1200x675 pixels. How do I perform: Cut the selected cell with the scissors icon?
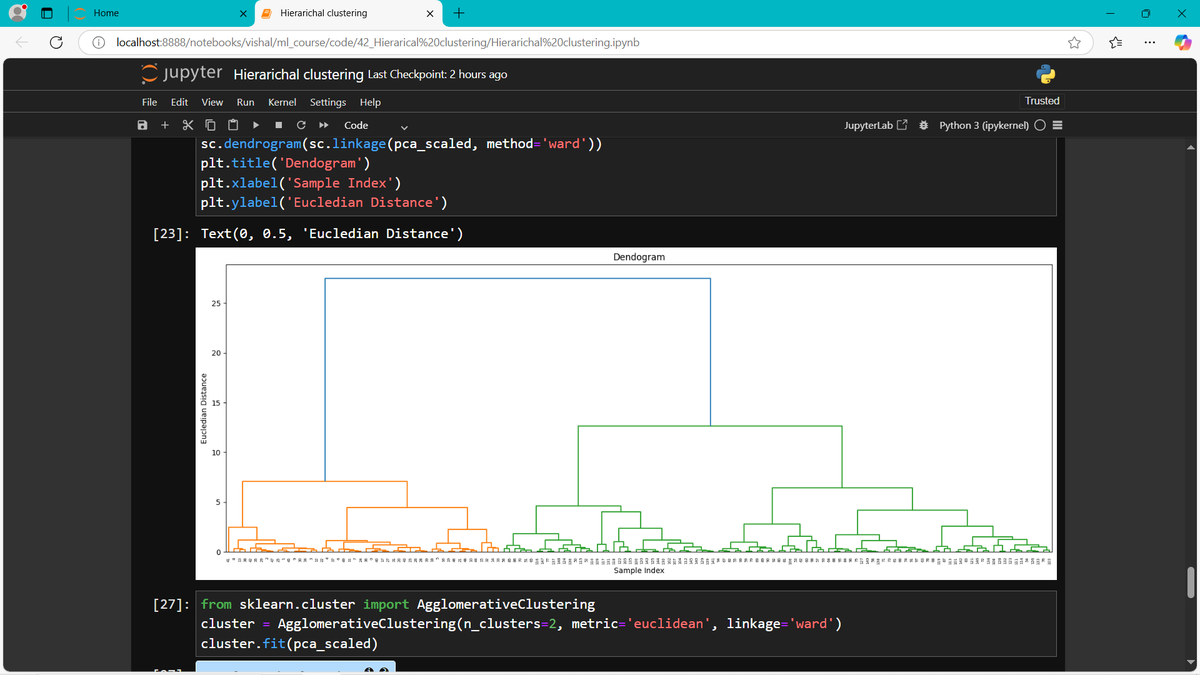pos(187,125)
